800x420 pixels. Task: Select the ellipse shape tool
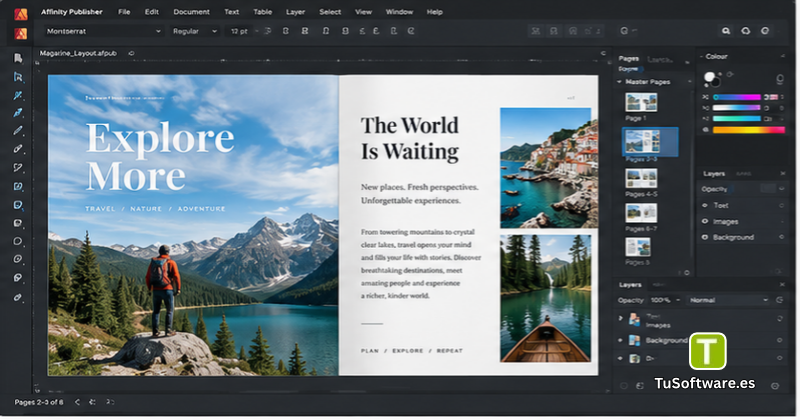pyautogui.click(x=18, y=241)
